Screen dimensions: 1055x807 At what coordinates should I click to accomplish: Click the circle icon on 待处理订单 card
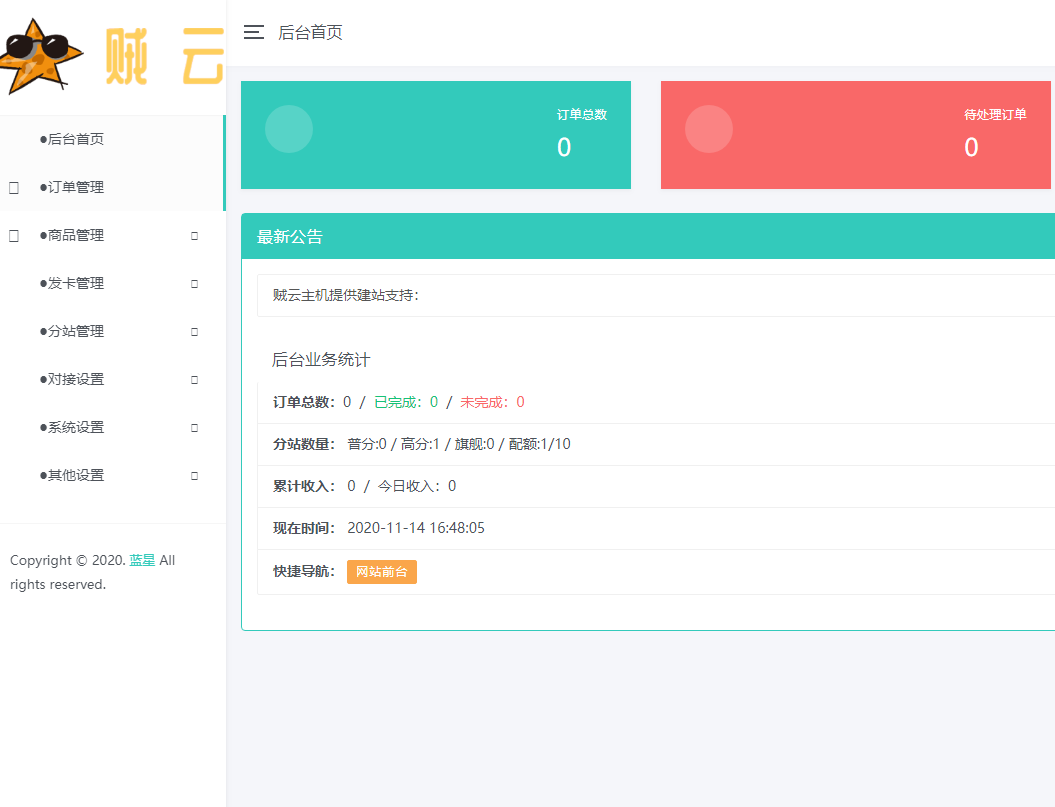709,128
